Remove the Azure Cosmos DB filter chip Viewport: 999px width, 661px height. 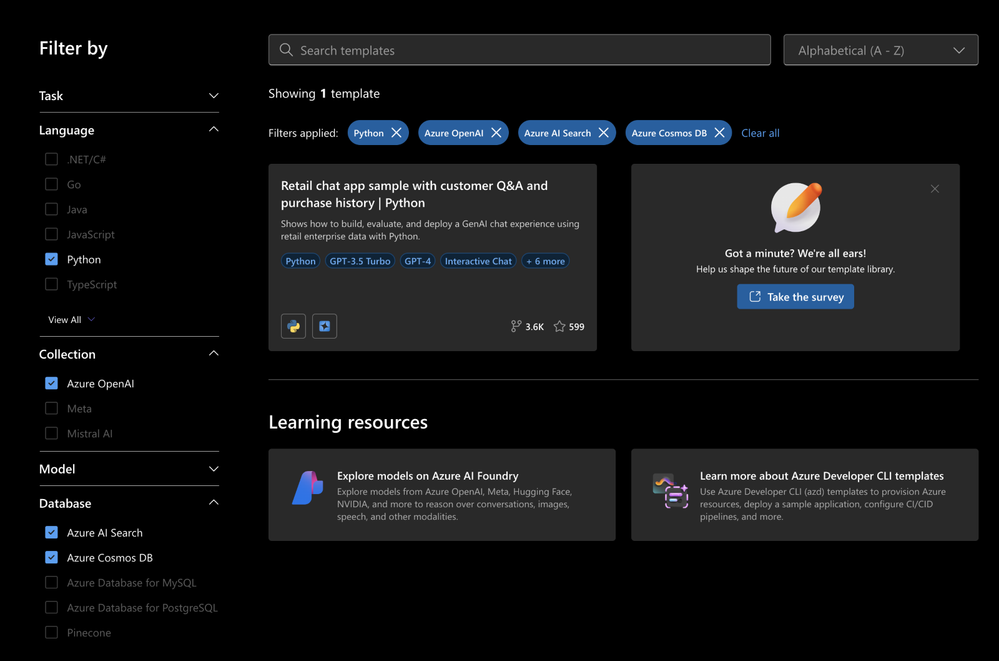719,133
